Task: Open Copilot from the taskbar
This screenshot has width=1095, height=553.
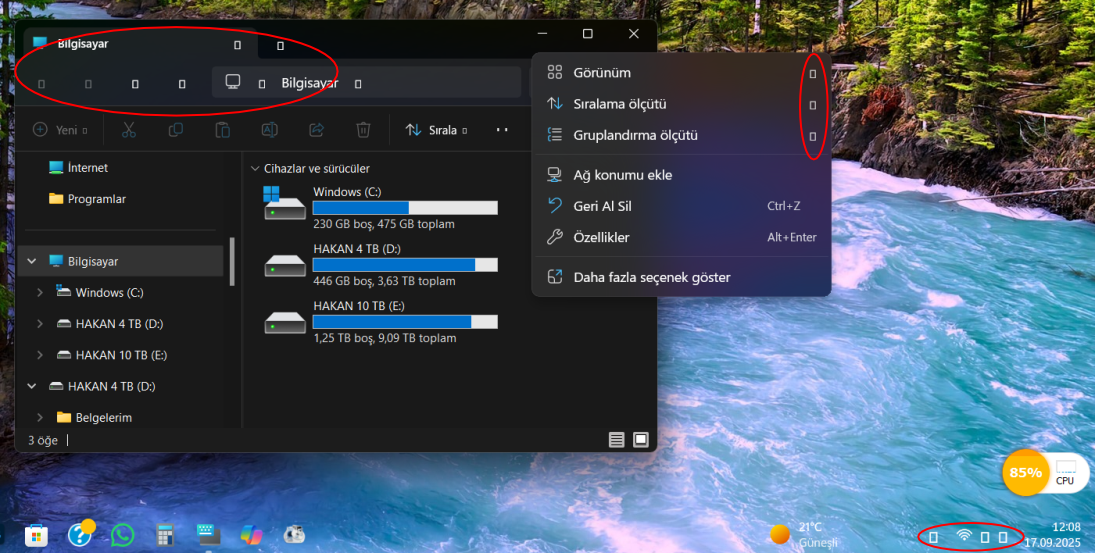Action: [x=251, y=535]
